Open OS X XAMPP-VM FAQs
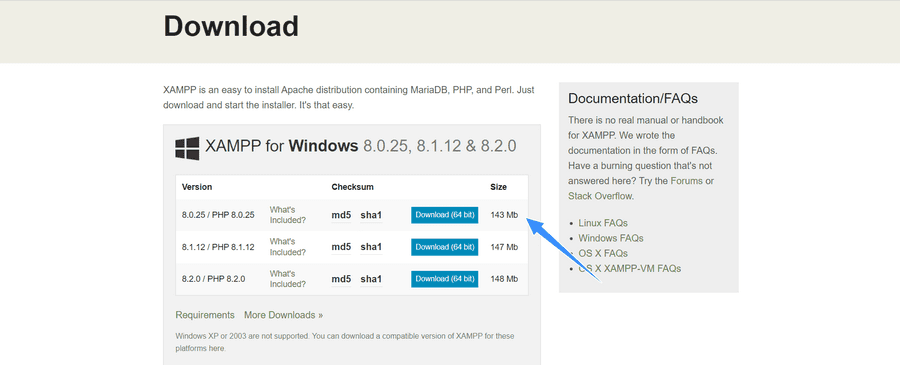 (630, 269)
